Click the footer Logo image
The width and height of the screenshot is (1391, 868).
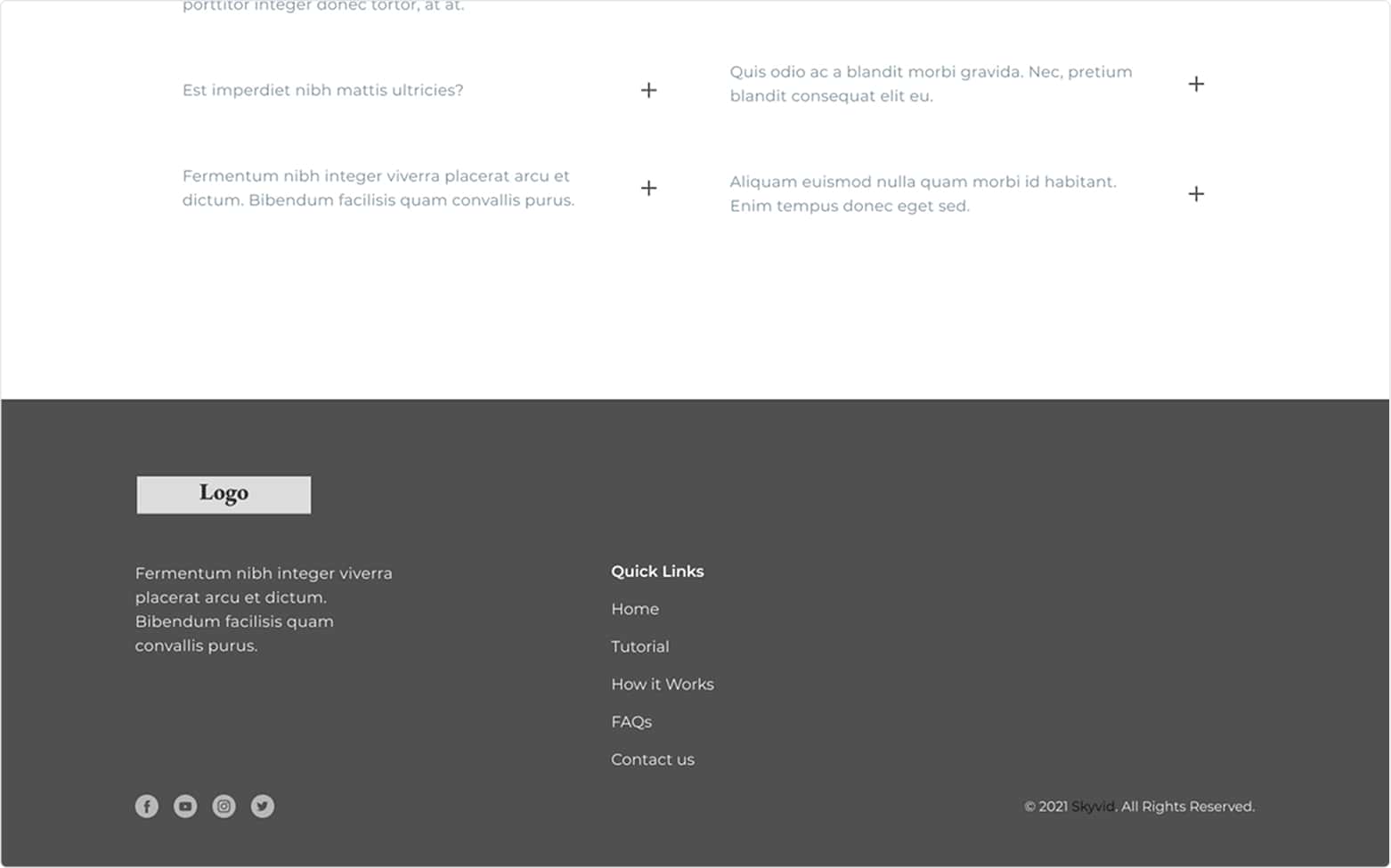[x=224, y=495]
